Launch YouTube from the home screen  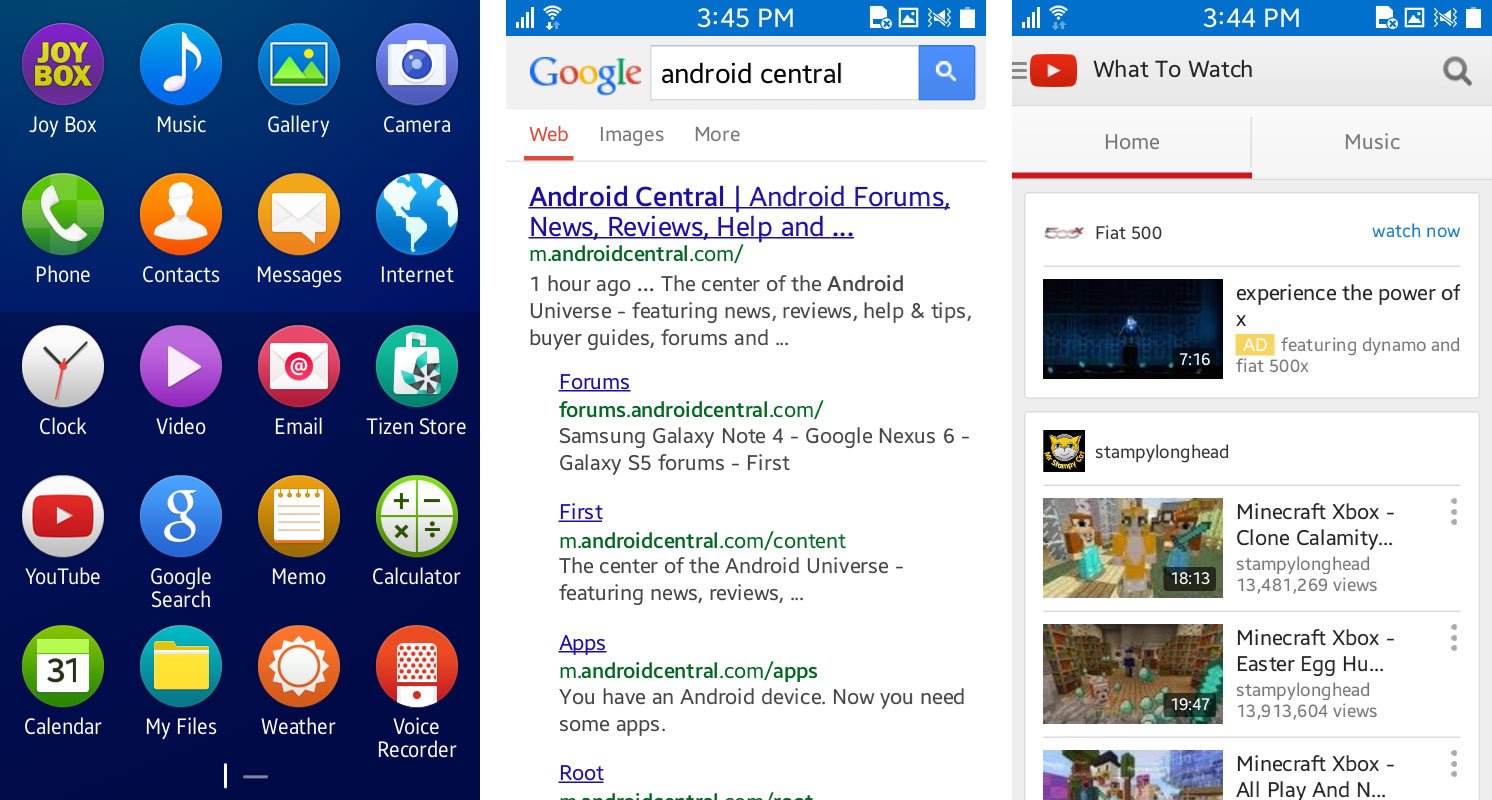click(63, 516)
